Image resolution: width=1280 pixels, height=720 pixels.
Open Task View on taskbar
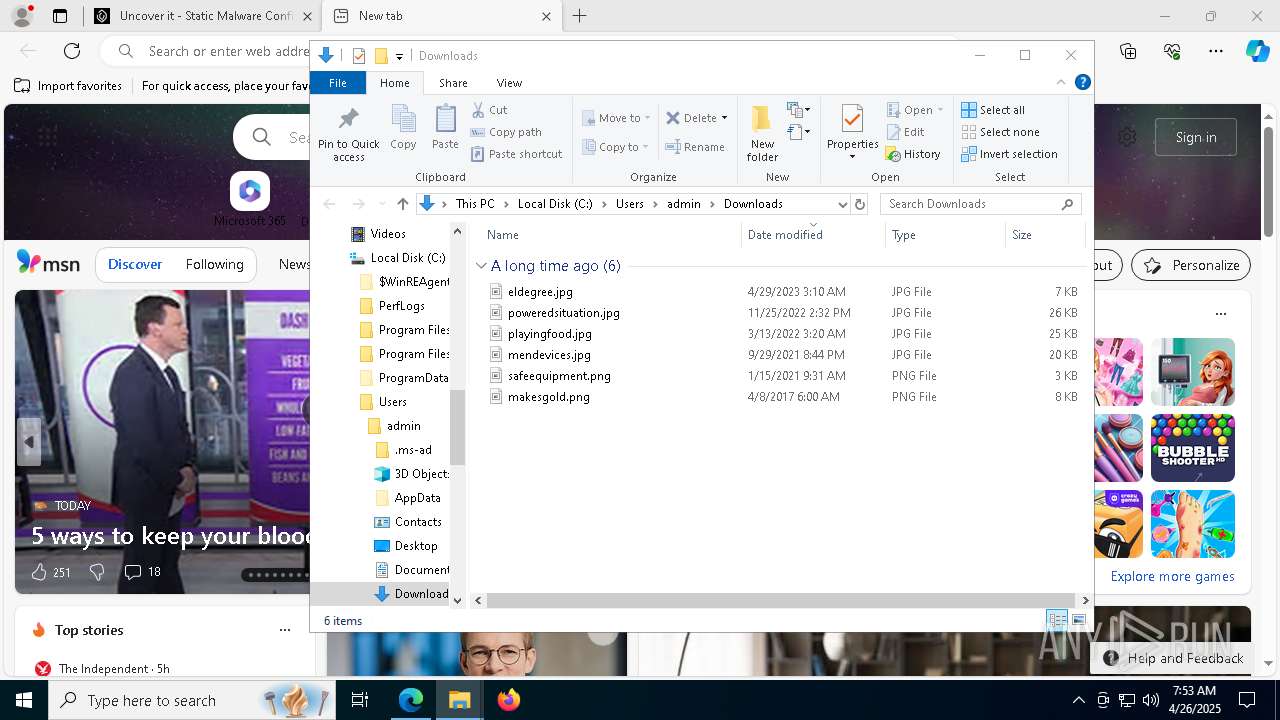(360, 700)
